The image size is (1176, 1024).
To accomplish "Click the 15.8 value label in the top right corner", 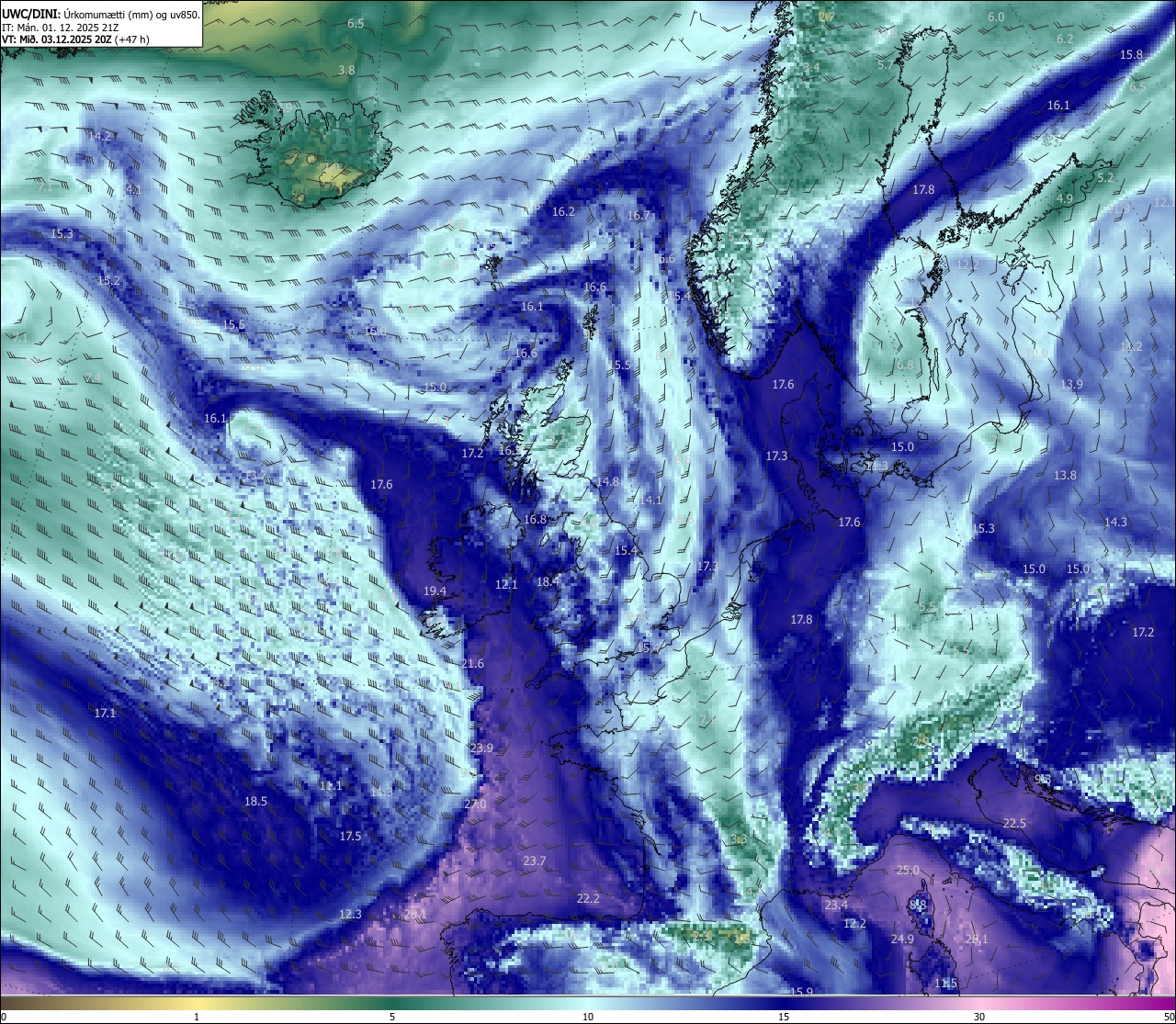I will [x=1131, y=54].
